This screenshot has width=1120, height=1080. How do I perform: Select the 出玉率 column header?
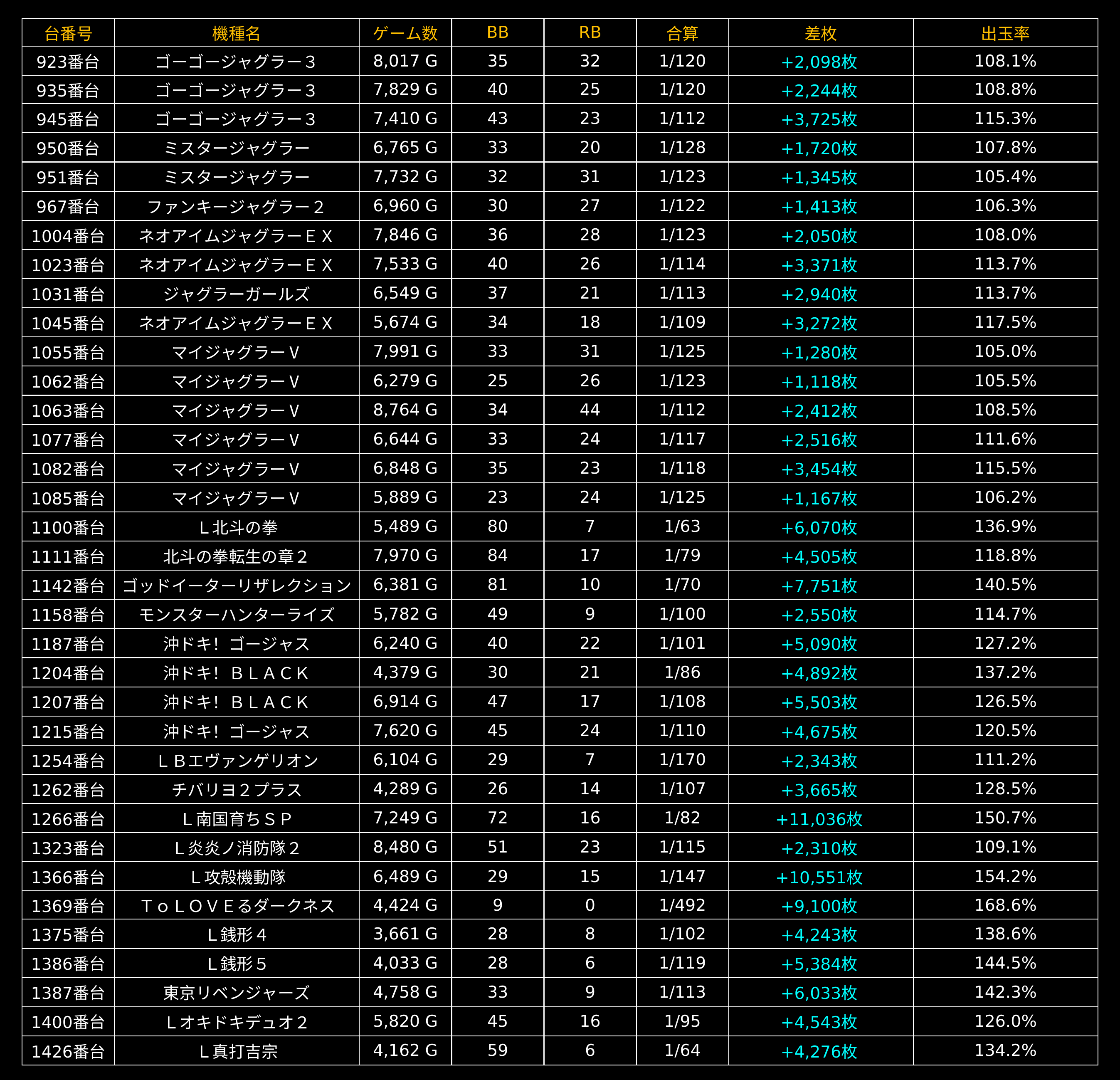[x=1005, y=33]
